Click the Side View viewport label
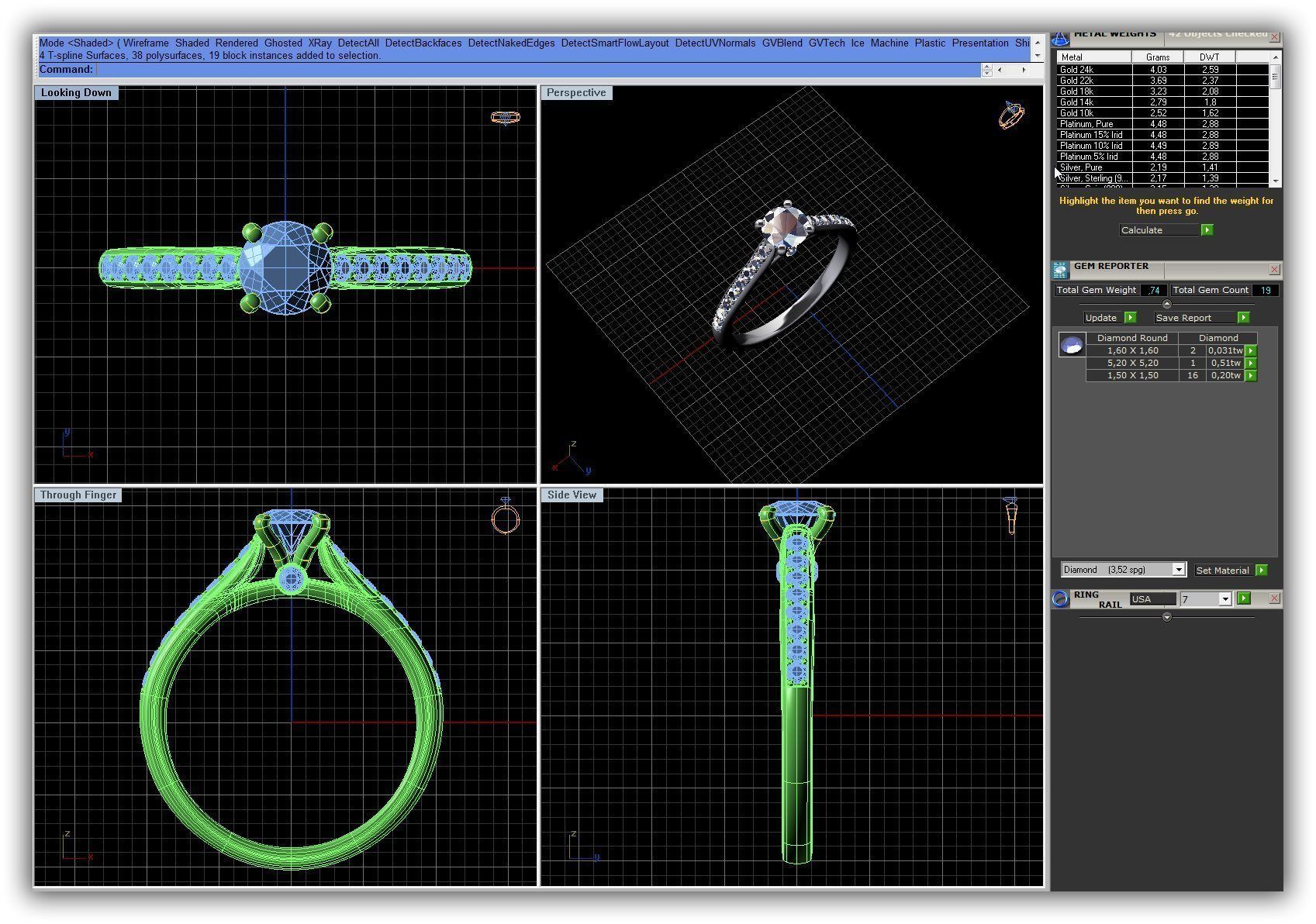 coord(572,495)
